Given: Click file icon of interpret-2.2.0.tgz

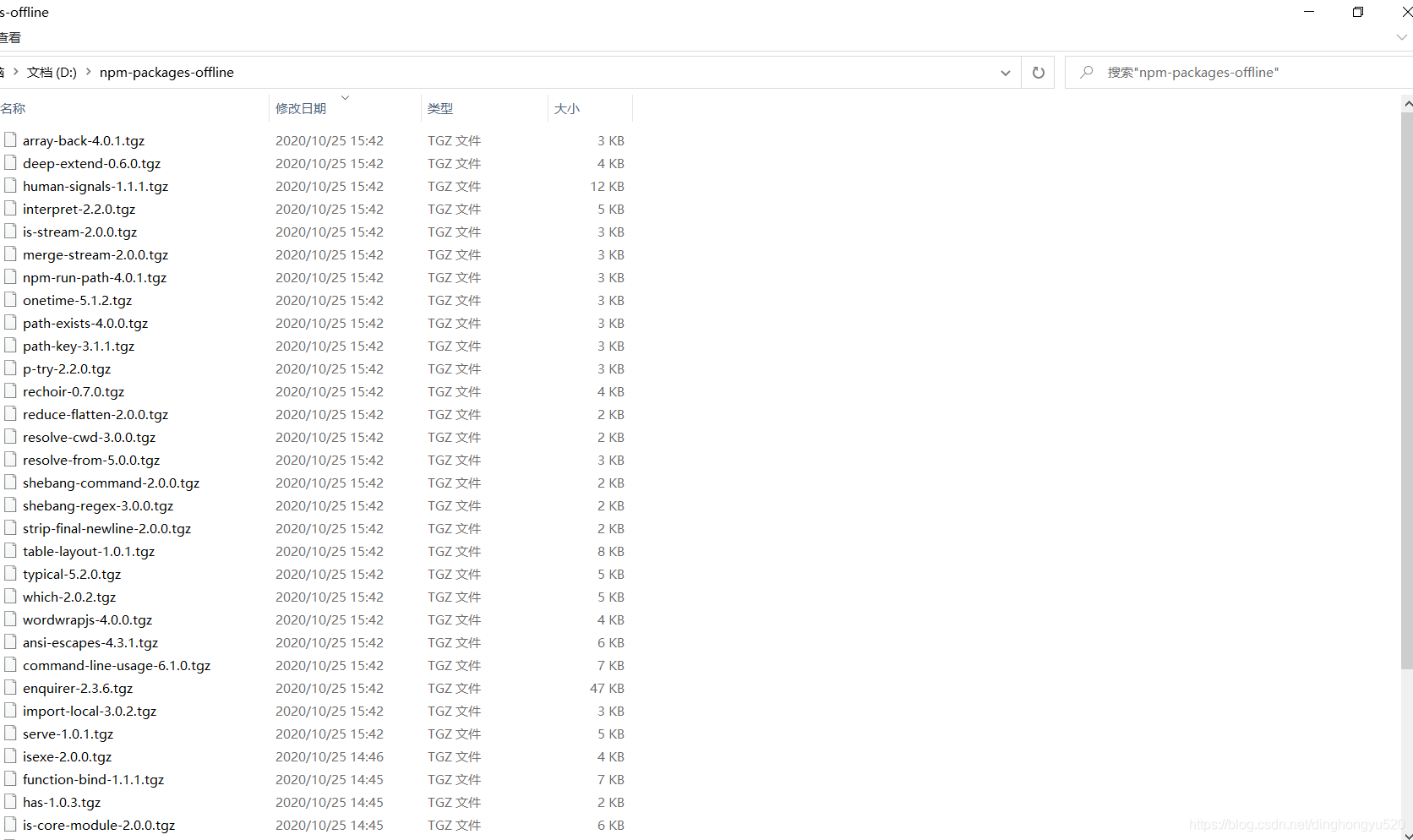Looking at the screenshot, I should point(10,208).
